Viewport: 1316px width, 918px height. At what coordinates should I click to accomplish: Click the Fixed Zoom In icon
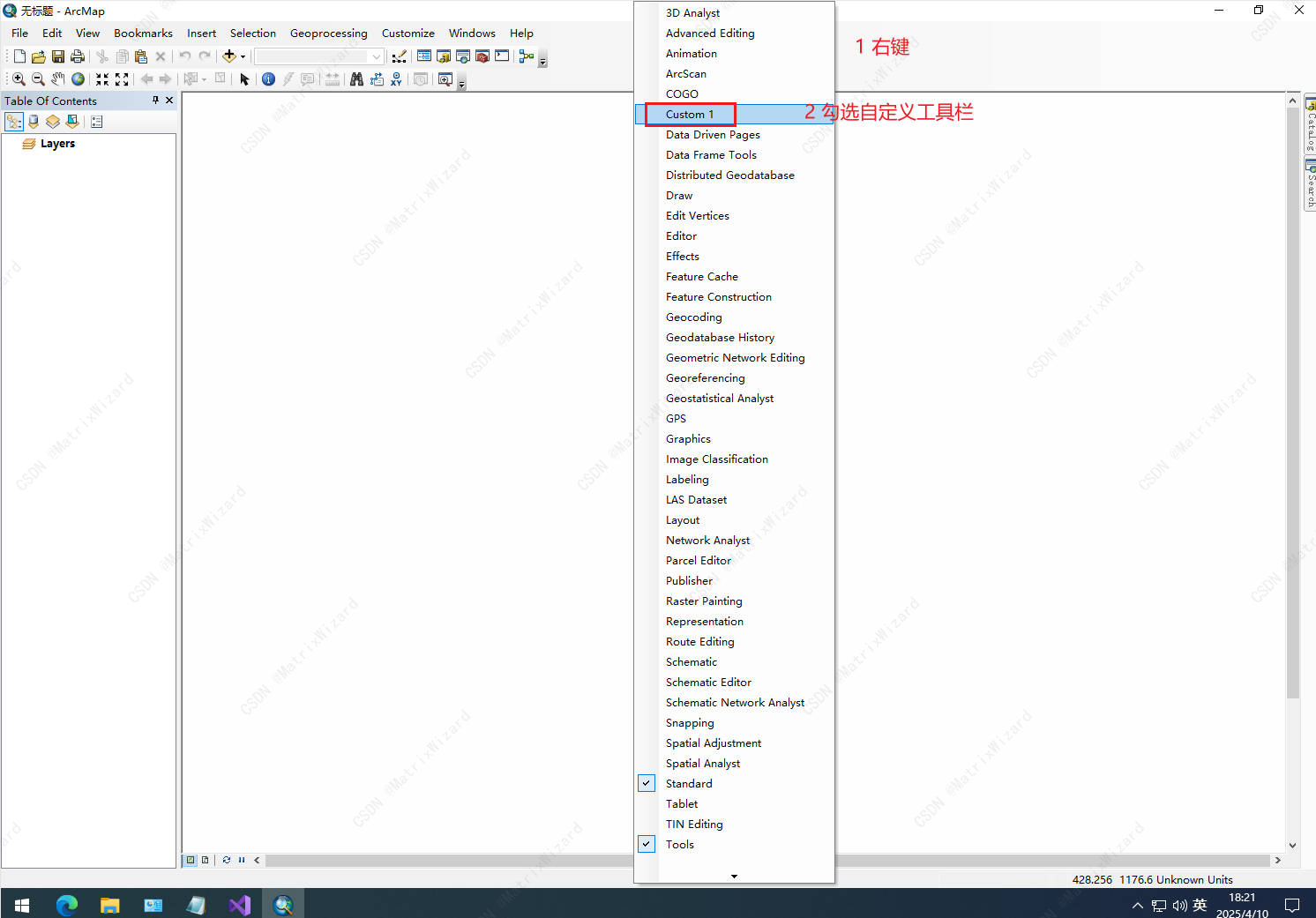(x=102, y=79)
